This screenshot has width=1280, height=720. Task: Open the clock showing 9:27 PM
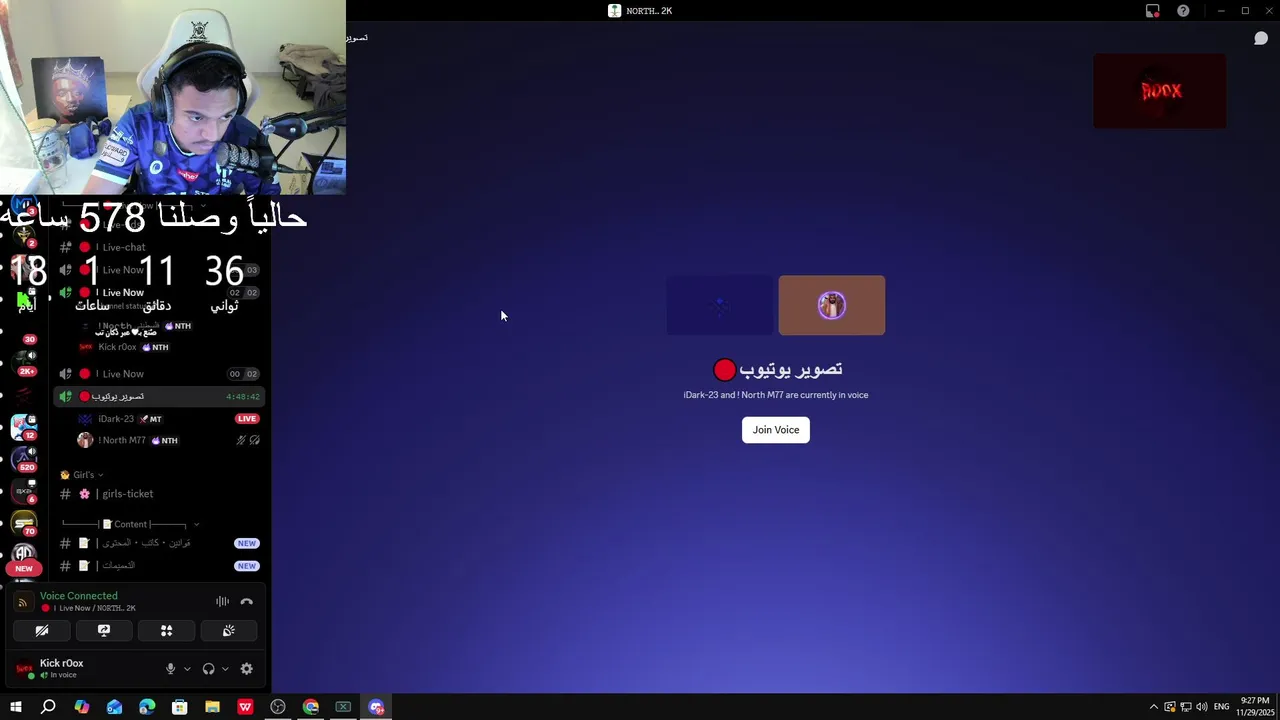pos(1254,707)
